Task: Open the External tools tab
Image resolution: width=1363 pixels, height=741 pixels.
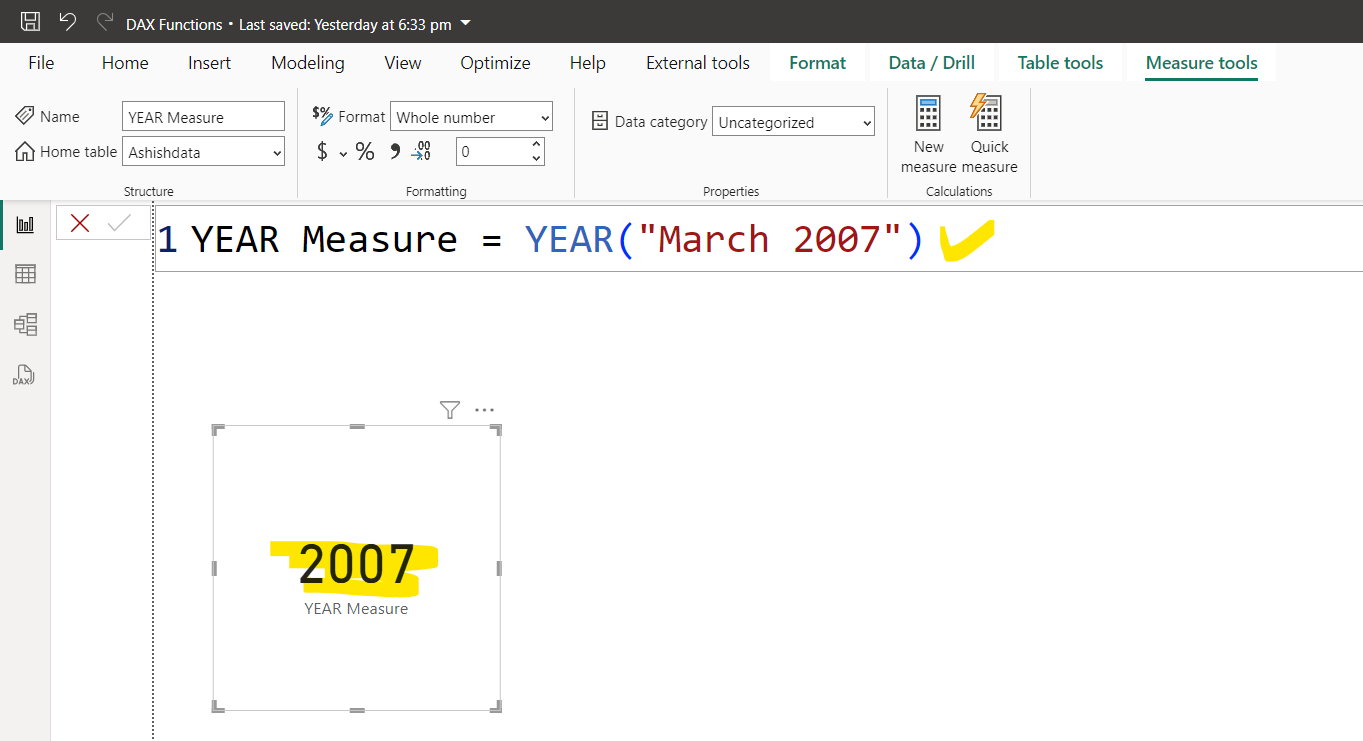Action: [697, 62]
